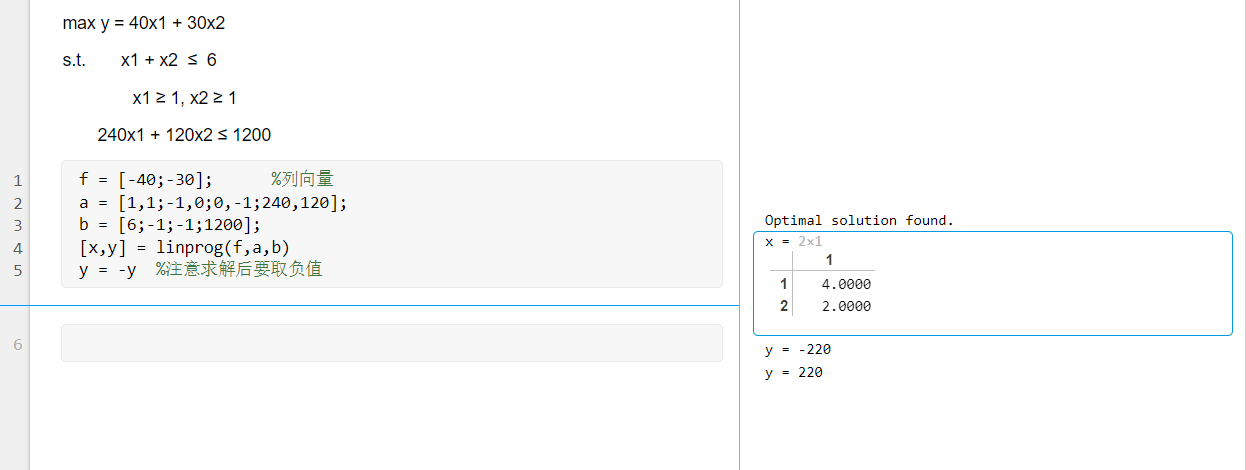The width and height of the screenshot is (1246, 470).
Task: Click line number 4 in the gutter
Action: click(16, 247)
